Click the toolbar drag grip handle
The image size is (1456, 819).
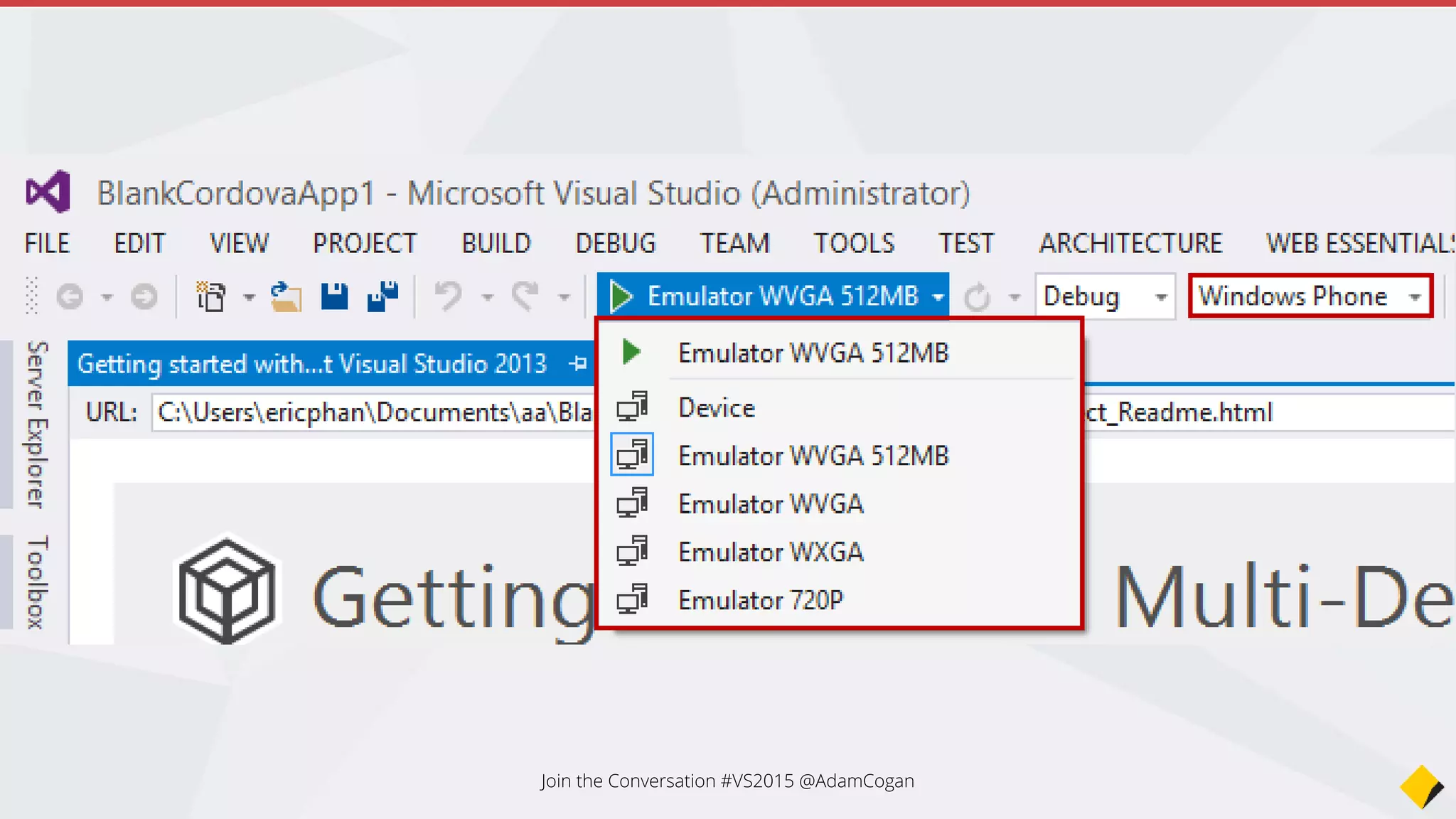coord(31,296)
